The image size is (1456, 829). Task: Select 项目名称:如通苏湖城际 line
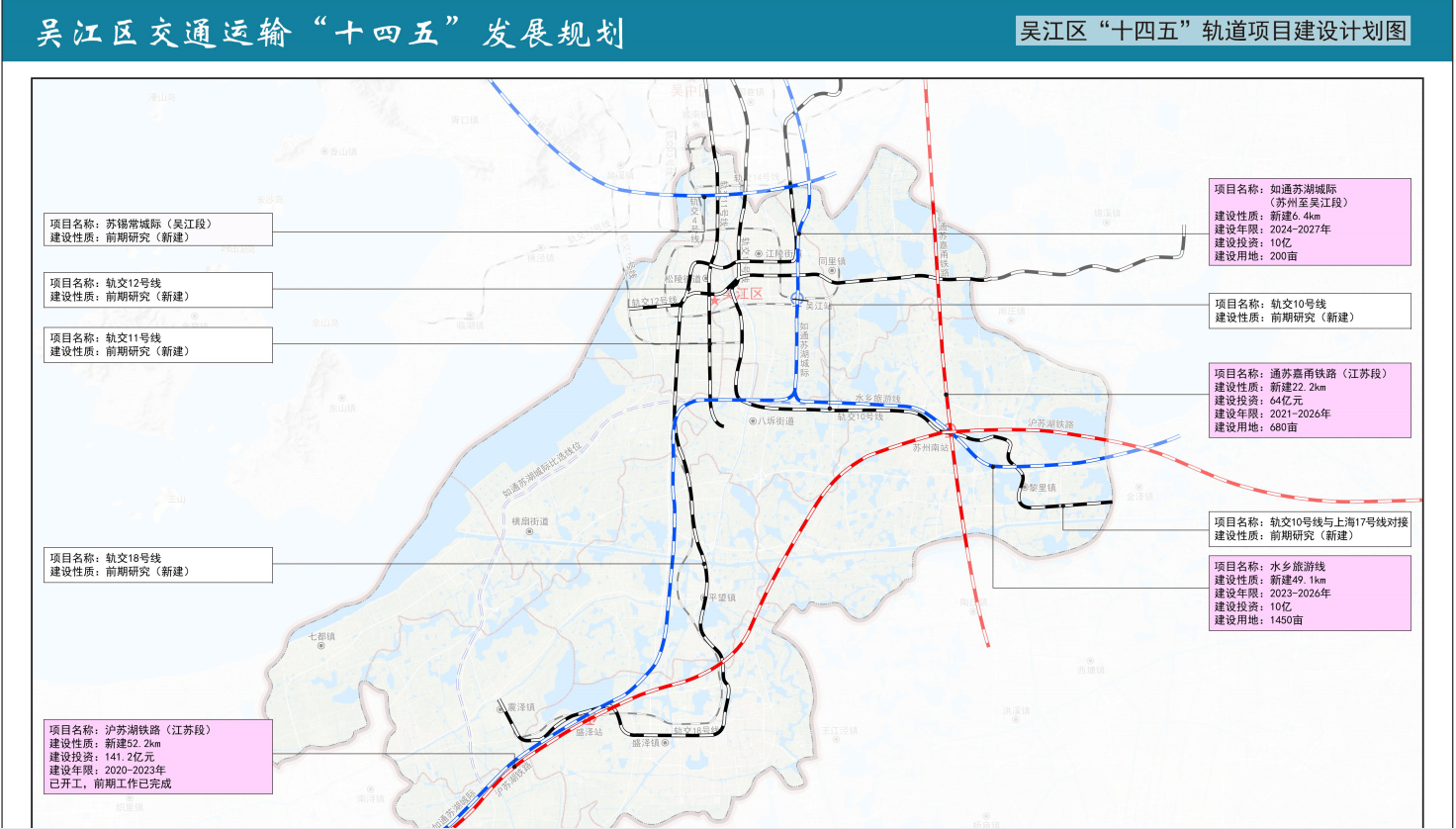(1275, 189)
